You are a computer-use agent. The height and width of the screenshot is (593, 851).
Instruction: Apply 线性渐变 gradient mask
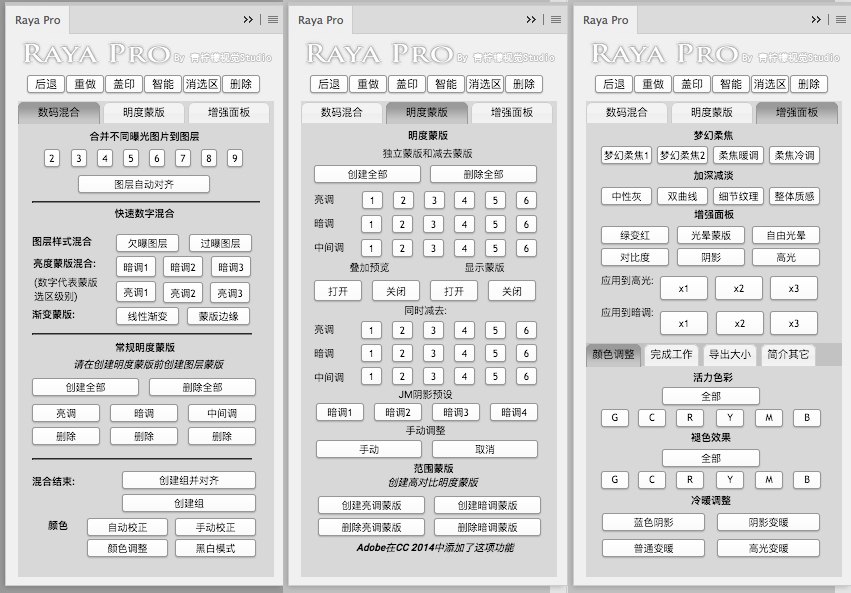click(x=148, y=316)
